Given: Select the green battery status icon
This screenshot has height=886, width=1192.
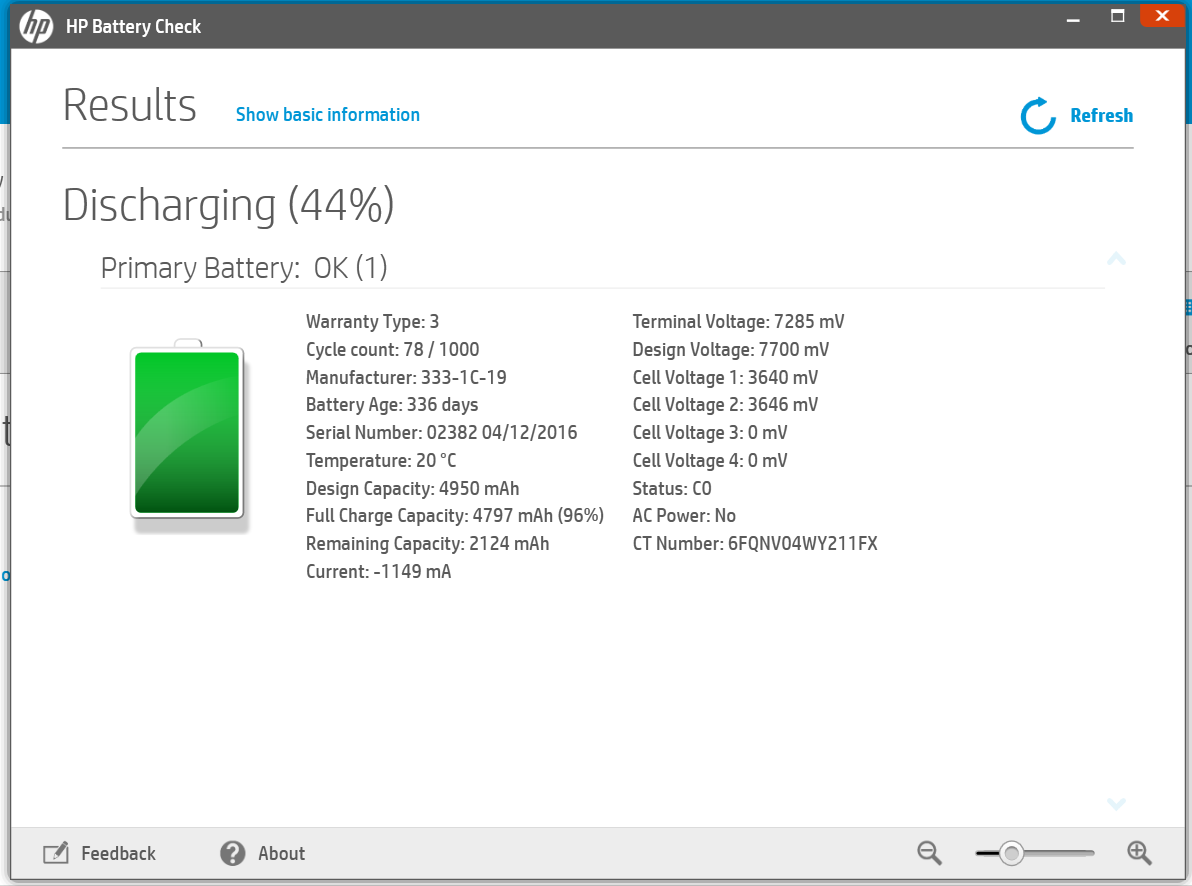Looking at the screenshot, I should click(187, 432).
